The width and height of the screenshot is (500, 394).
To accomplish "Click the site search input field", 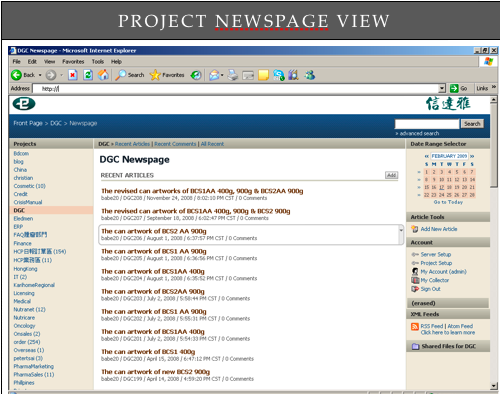I will [x=427, y=124].
